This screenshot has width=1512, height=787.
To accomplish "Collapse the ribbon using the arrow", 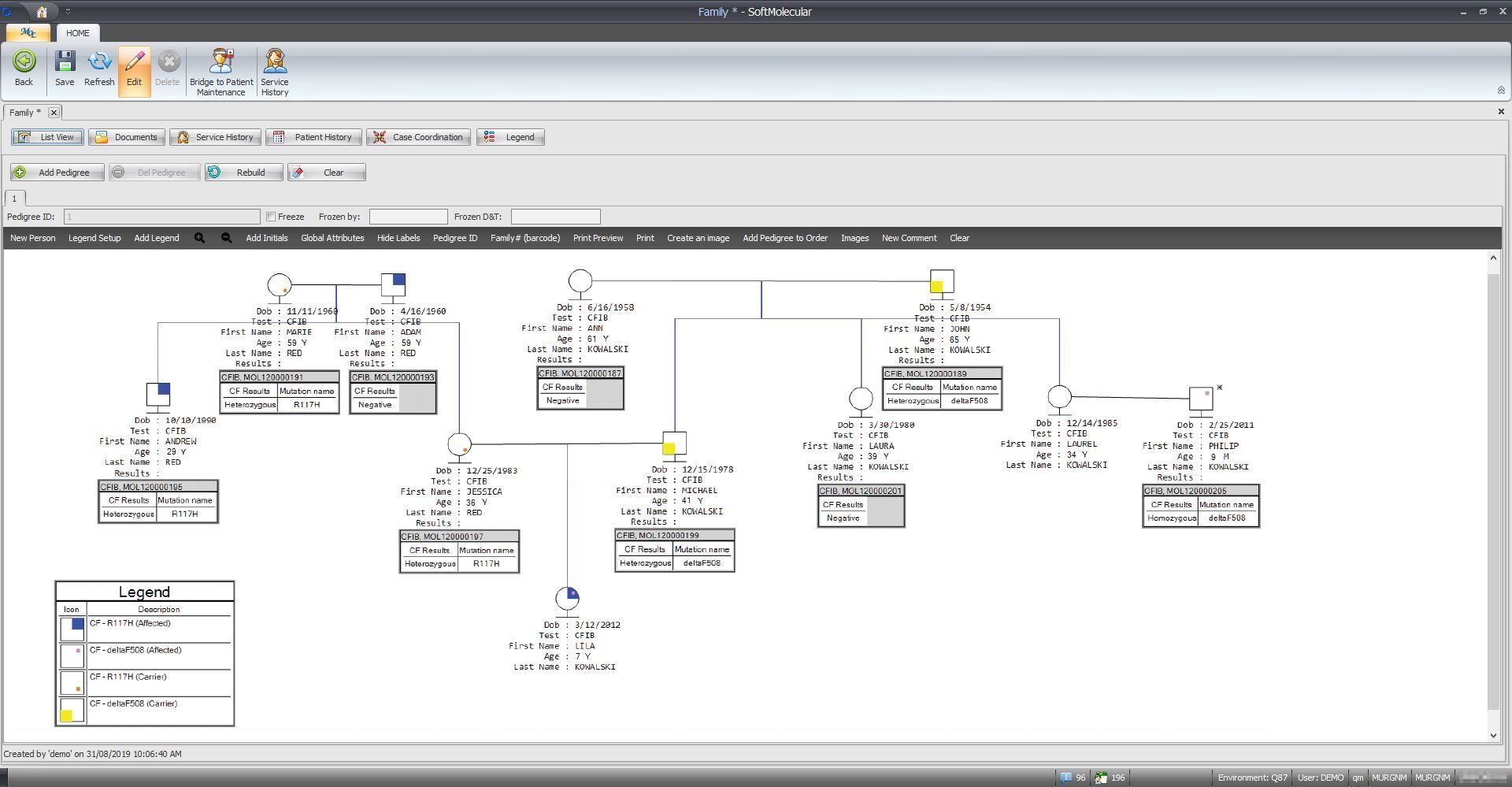I will point(1500,90).
